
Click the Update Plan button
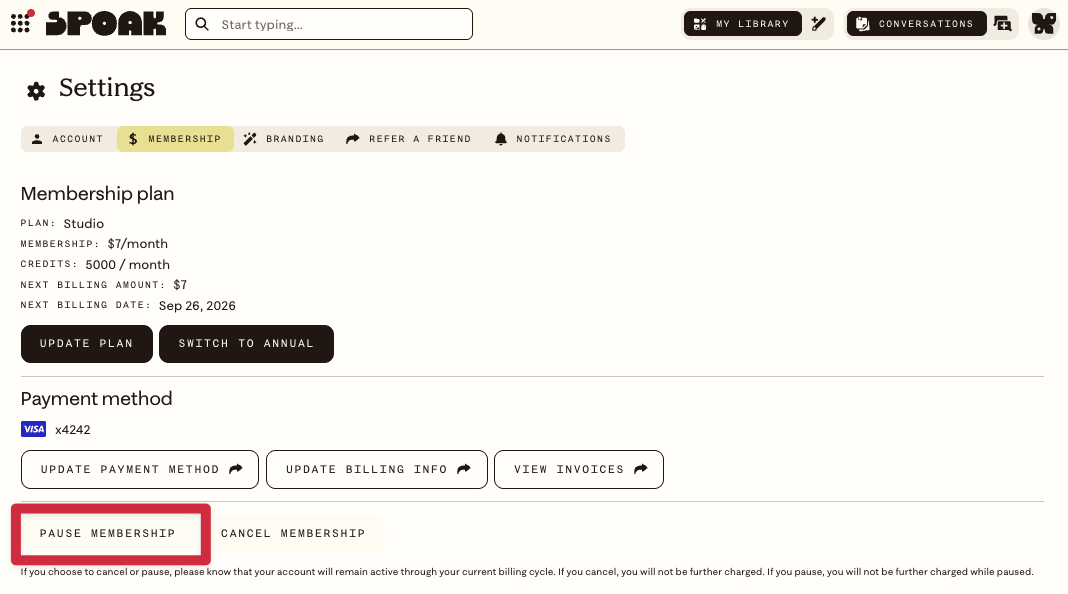click(87, 344)
